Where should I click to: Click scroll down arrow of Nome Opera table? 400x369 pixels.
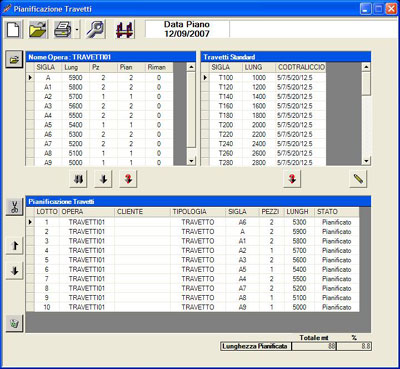coord(191,161)
